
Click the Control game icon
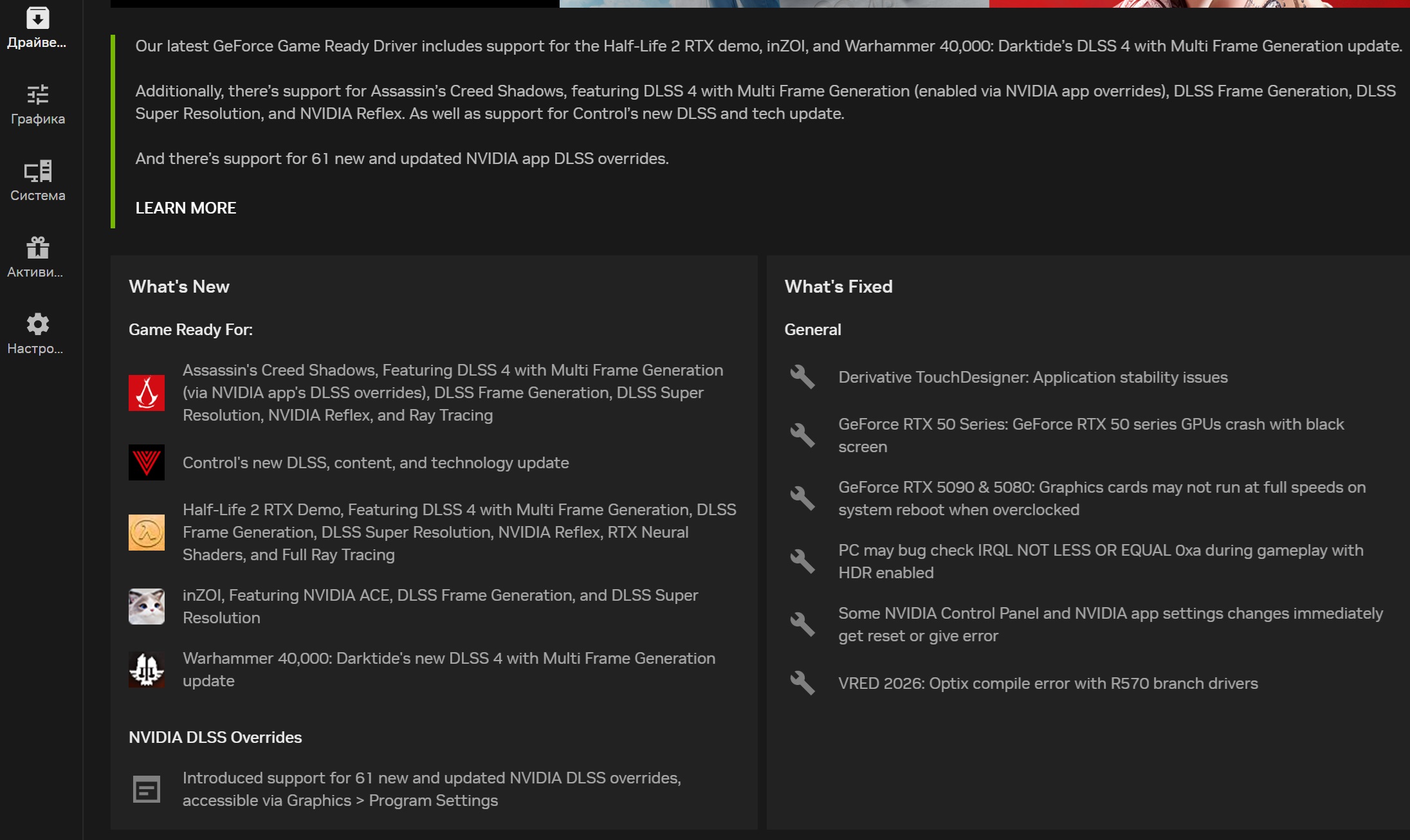tap(147, 462)
